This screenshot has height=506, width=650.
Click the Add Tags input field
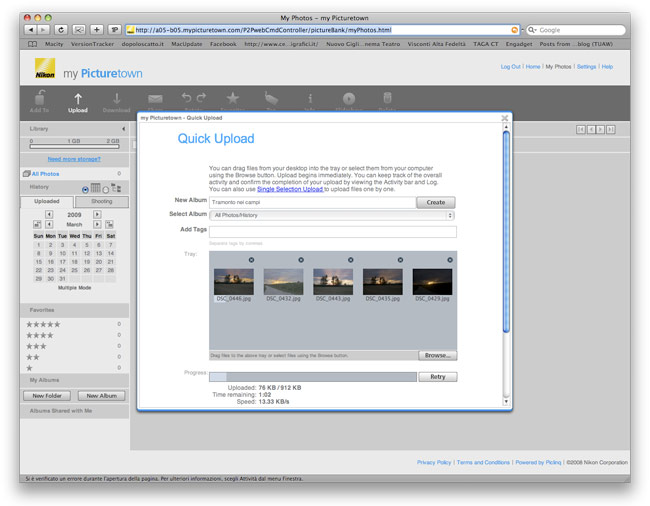pyautogui.click(x=333, y=232)
